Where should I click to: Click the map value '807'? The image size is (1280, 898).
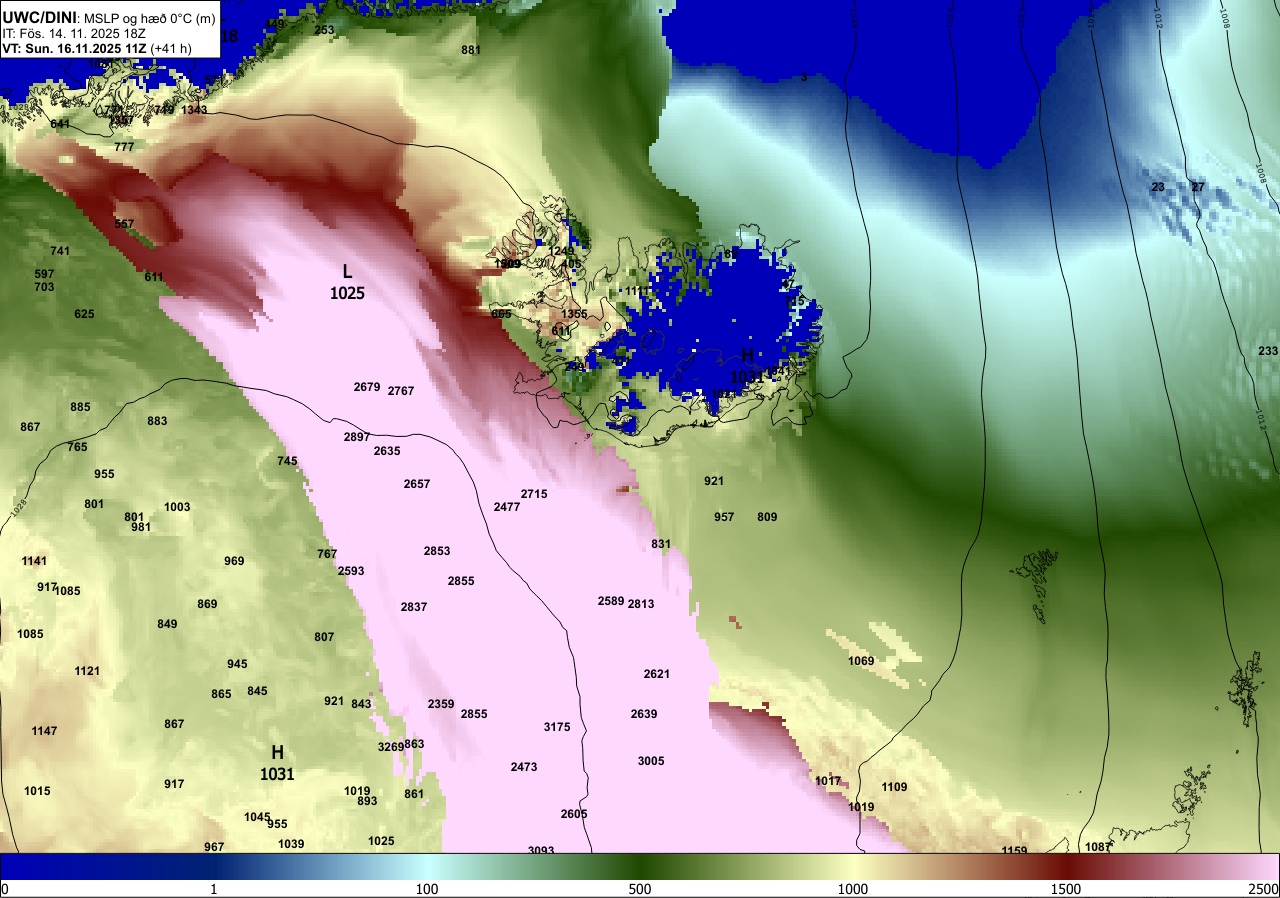(324, 637)
